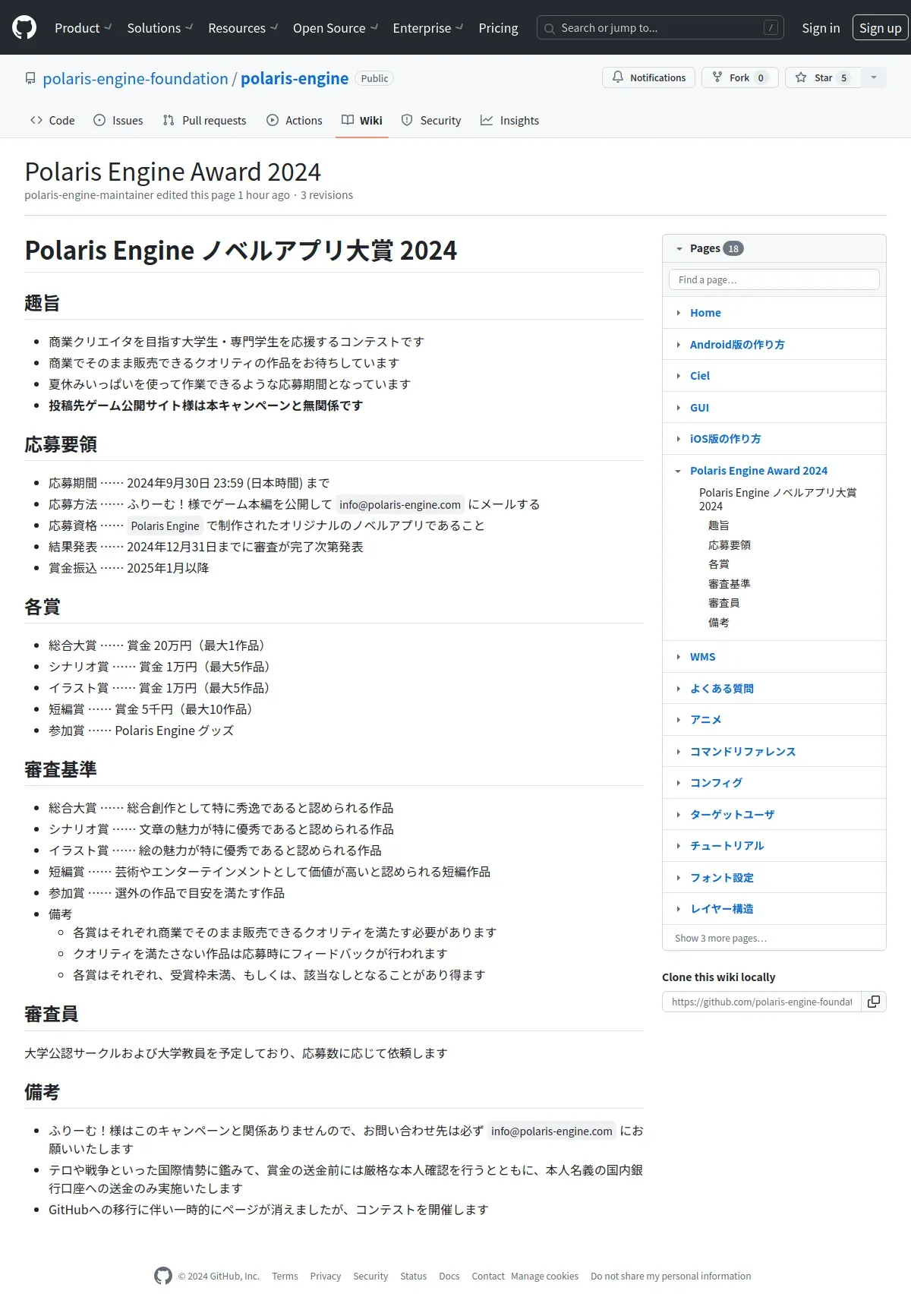Screen dimensions: 911x1316
Task: Expand the iOS版の作り方 entry arrow
Action: tap(679, 439)
